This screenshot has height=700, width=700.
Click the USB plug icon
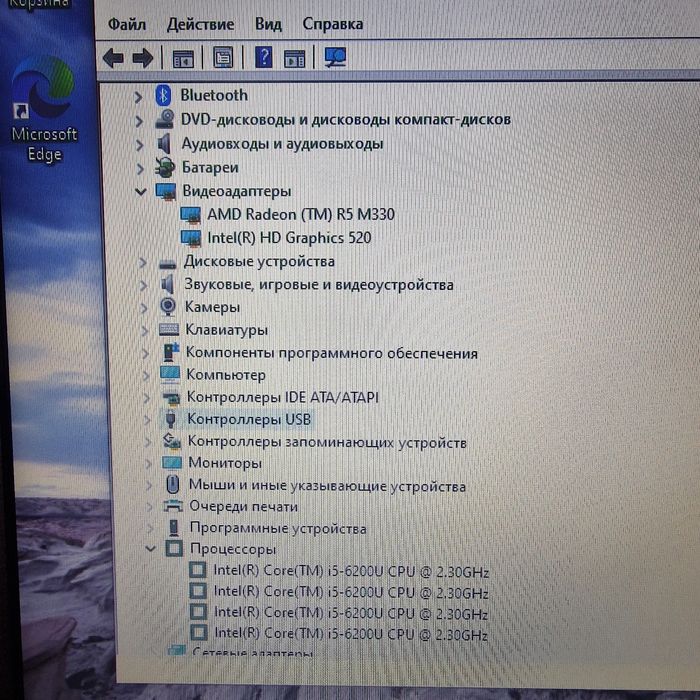[170, 420]
